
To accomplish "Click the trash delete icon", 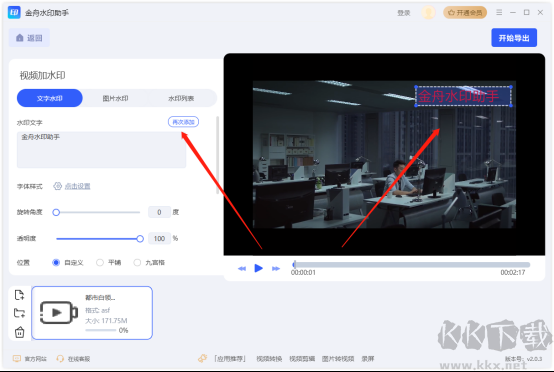I will coord(19,332).
